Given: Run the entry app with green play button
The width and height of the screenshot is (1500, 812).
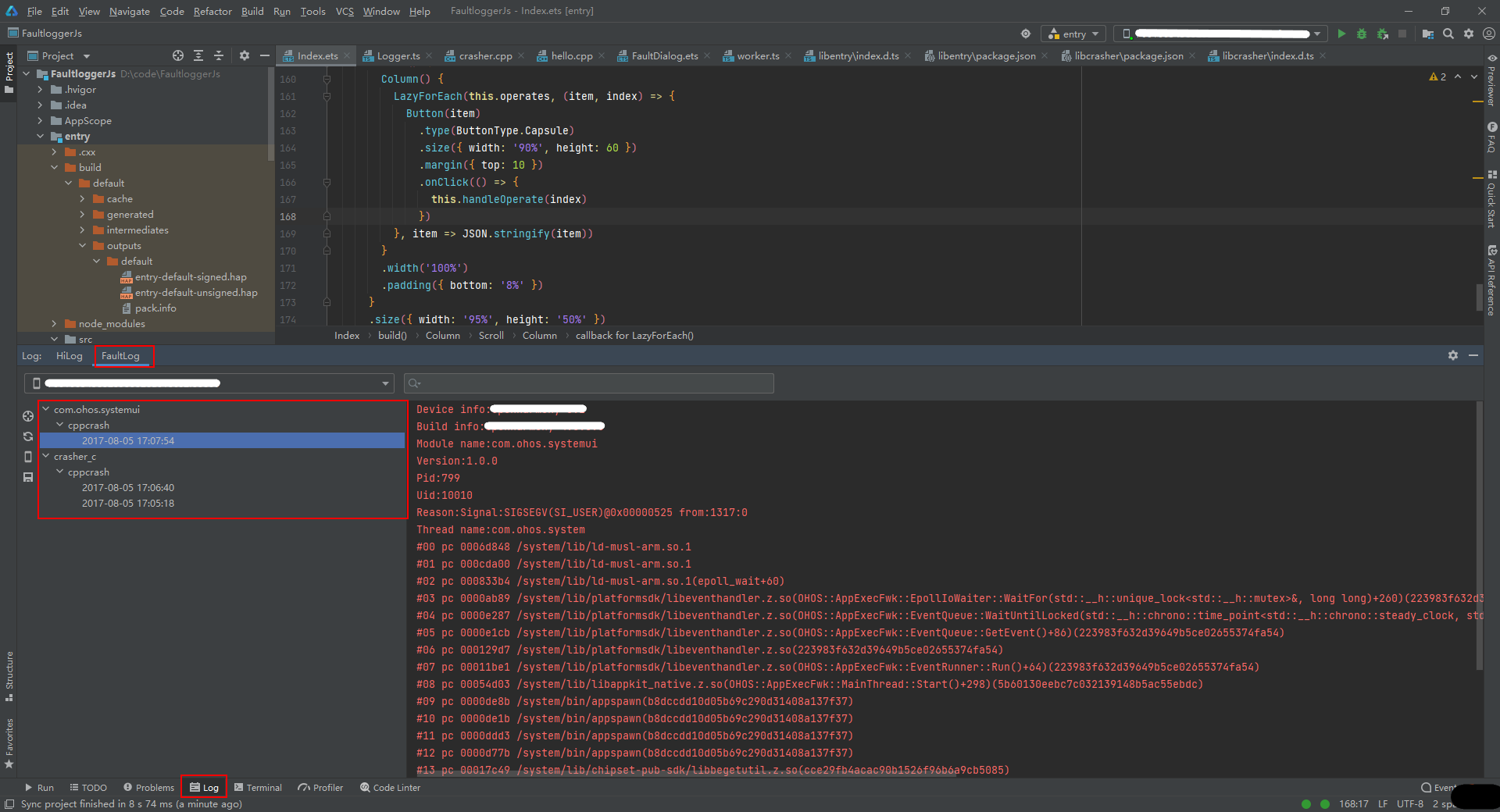Looking at the screenshot, I should [1341, 34].
